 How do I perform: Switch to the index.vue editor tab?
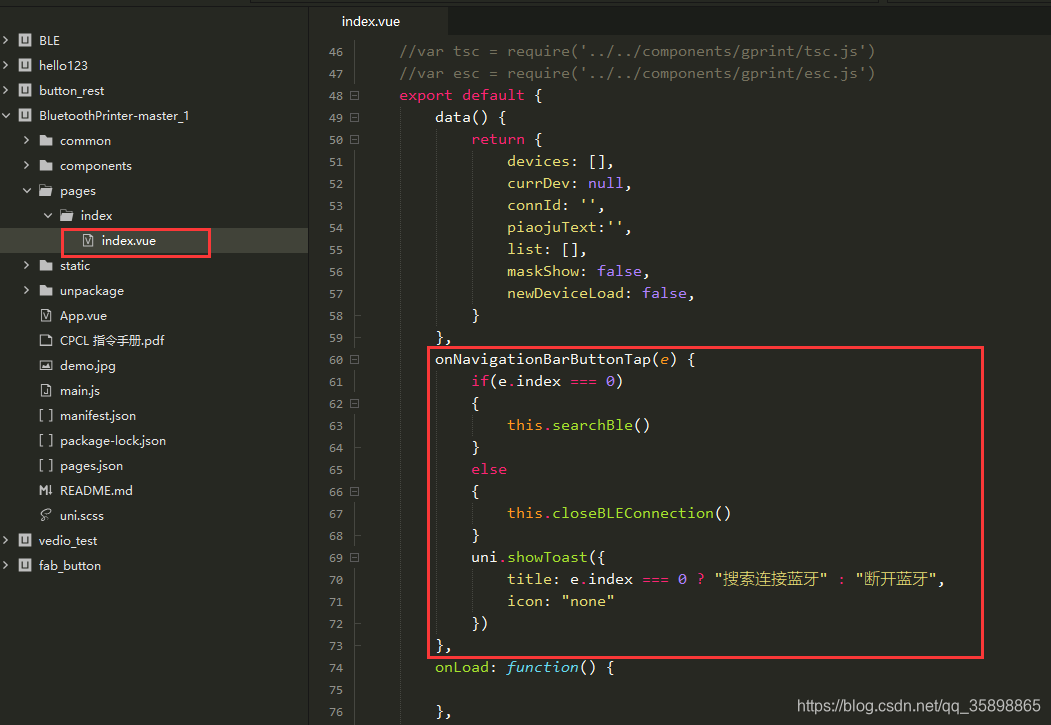coord(371,21)
